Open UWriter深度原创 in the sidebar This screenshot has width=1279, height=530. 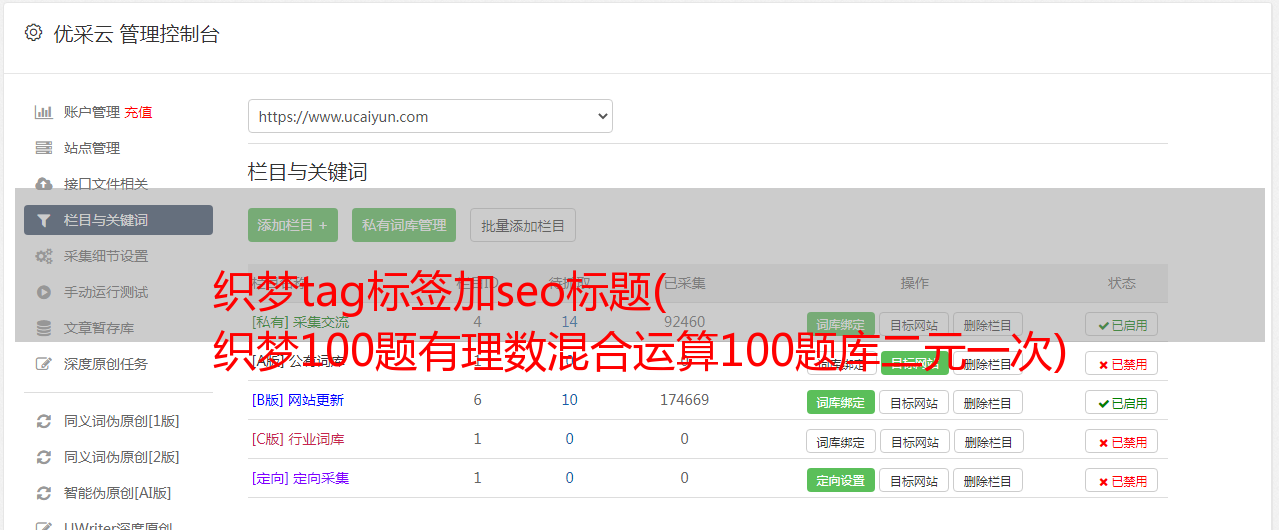coord(118,525)
